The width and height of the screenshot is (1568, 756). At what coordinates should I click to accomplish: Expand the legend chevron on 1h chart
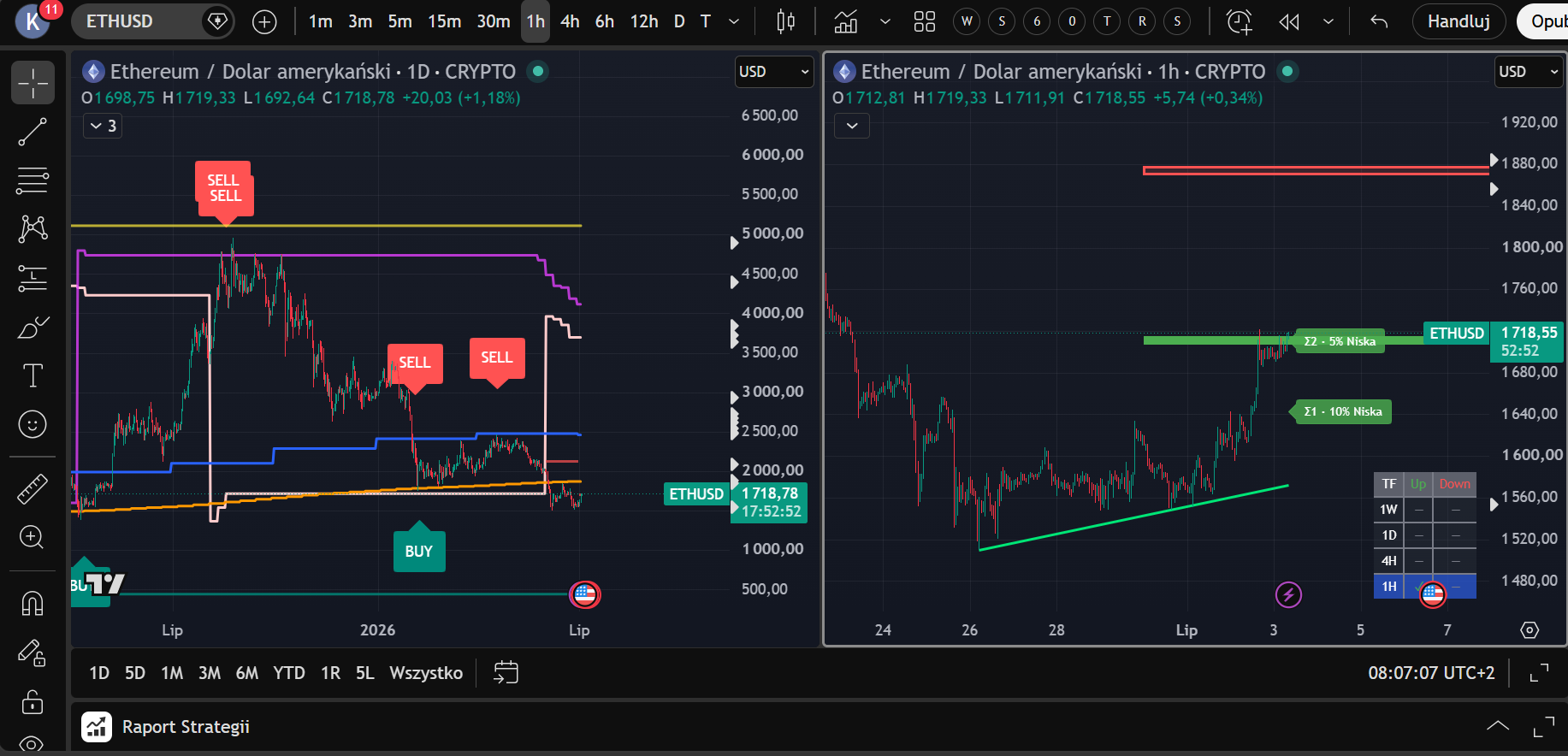tap(852, 126)
